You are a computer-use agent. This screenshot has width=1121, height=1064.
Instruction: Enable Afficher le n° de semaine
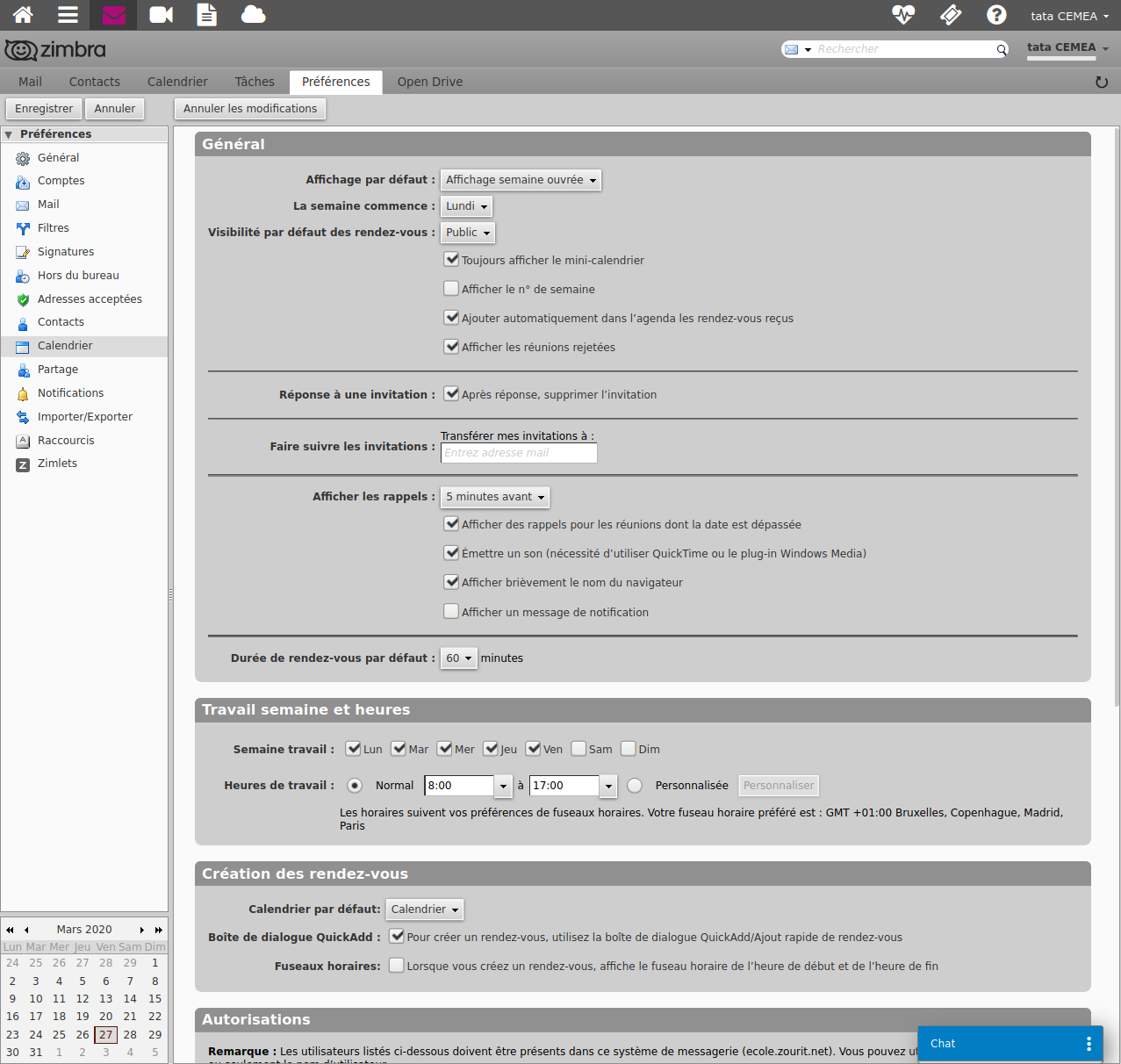(x=451, y=288)
